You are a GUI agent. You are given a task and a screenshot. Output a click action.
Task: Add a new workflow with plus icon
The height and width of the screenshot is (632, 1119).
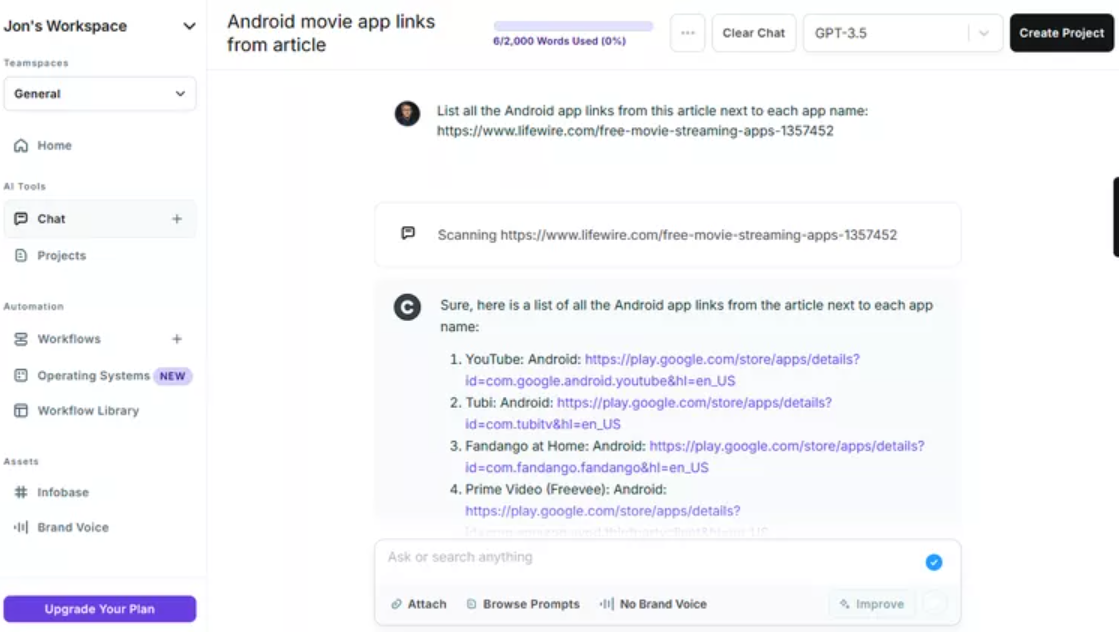(x=177, y=339)
